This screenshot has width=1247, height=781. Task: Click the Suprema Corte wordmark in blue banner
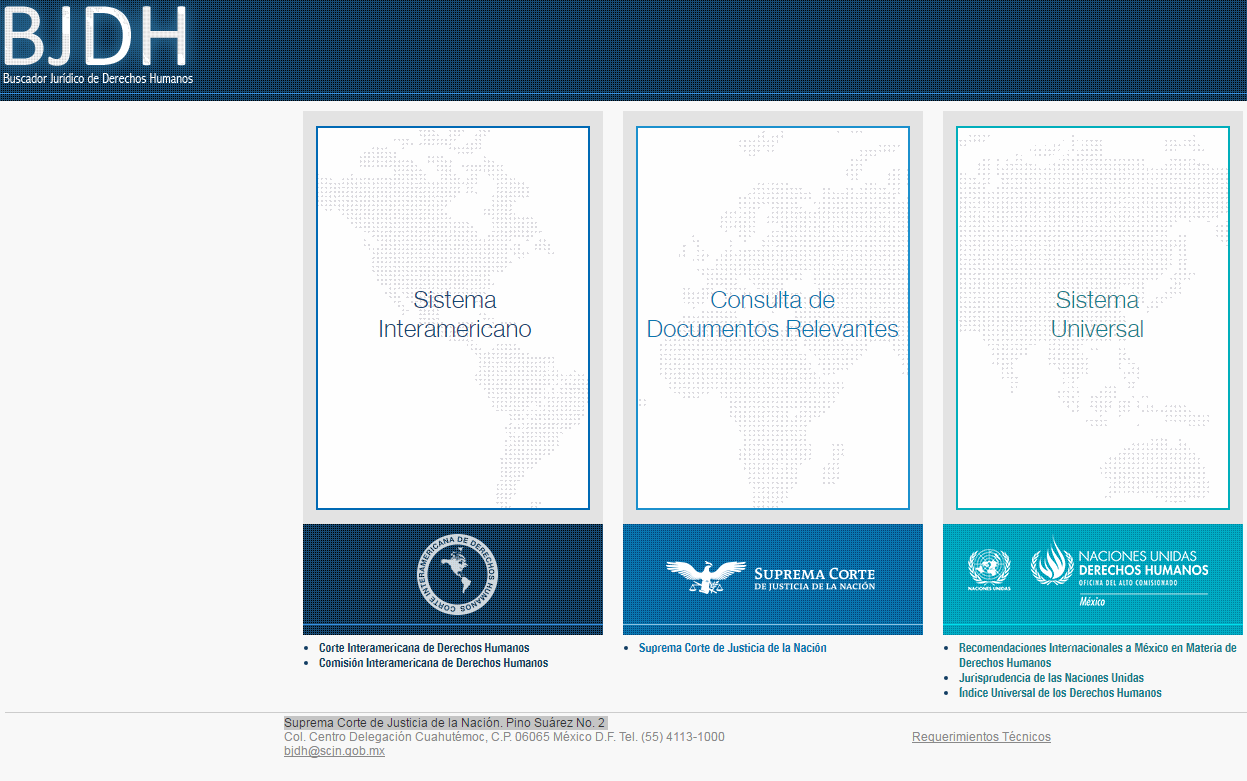pos(814,579)
